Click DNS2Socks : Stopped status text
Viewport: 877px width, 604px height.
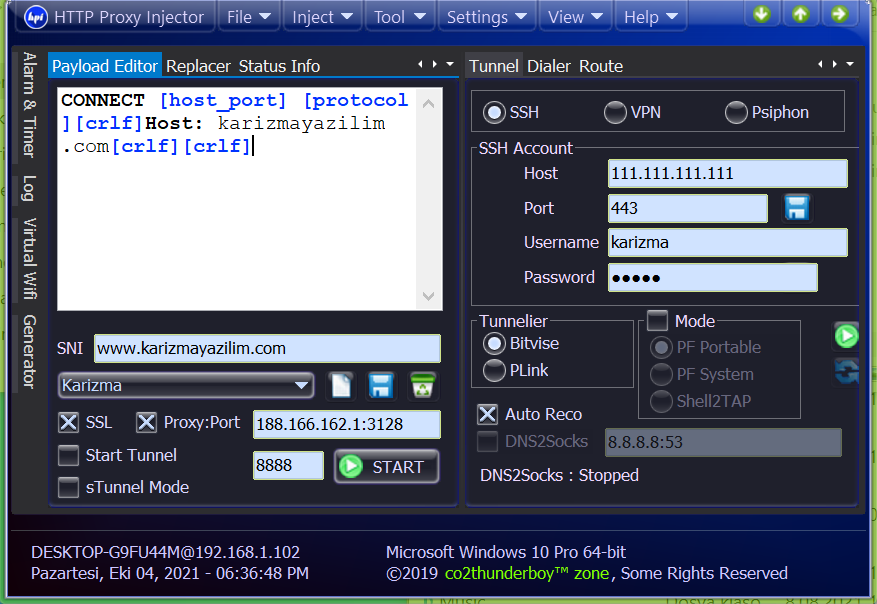pyautogui.click(x=559, y=475)
